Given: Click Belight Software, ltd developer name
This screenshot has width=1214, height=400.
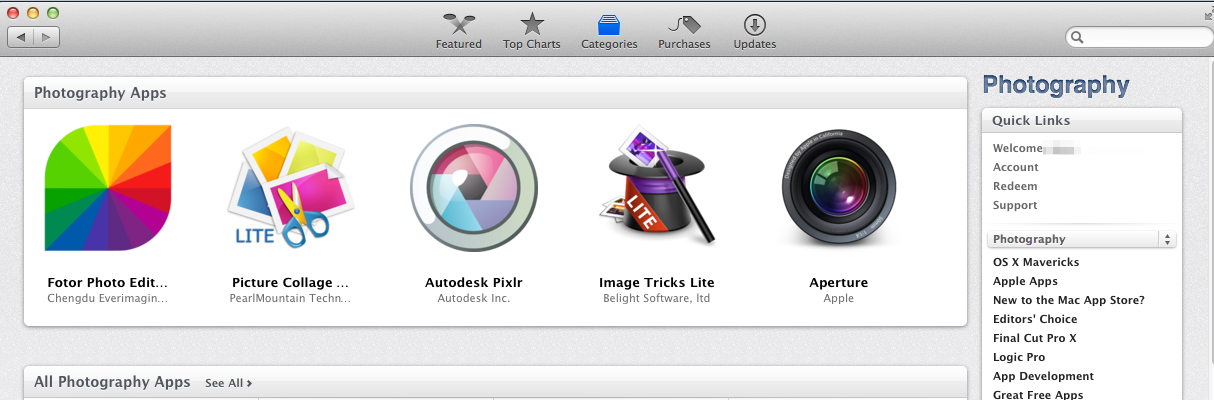Looking at the screenshot, I should click(657, 298).
